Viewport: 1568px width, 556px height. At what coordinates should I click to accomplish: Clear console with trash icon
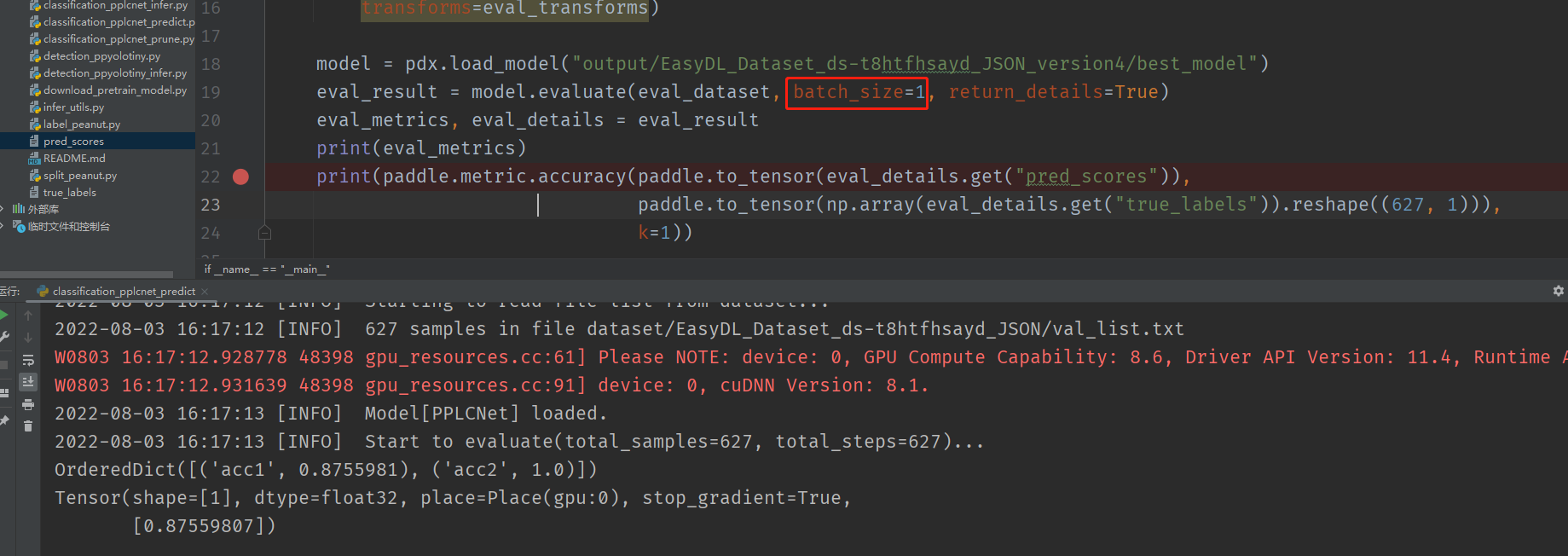[28, 426]
